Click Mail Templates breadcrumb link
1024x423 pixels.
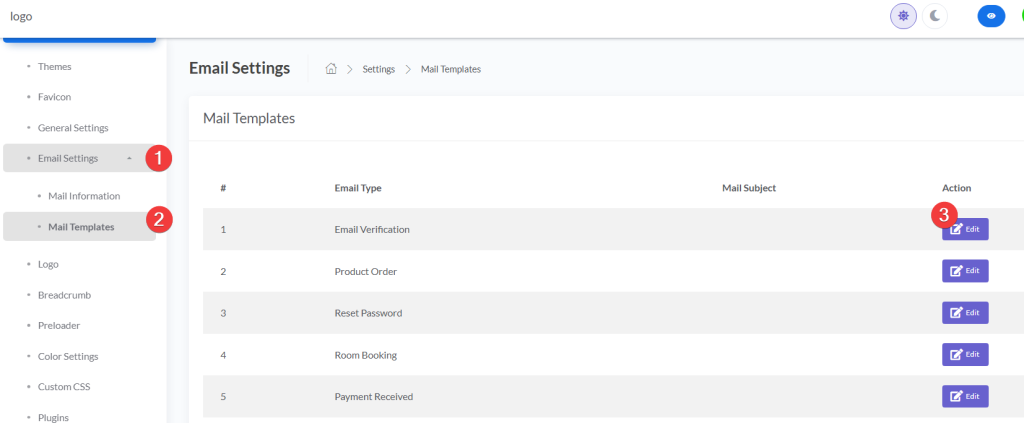coord(450,69)
